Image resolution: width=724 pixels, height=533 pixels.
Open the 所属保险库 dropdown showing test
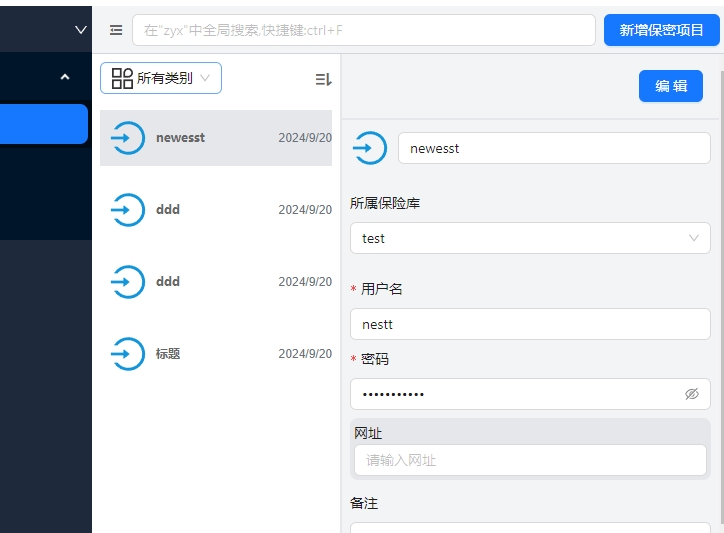(x=529, y=238)
